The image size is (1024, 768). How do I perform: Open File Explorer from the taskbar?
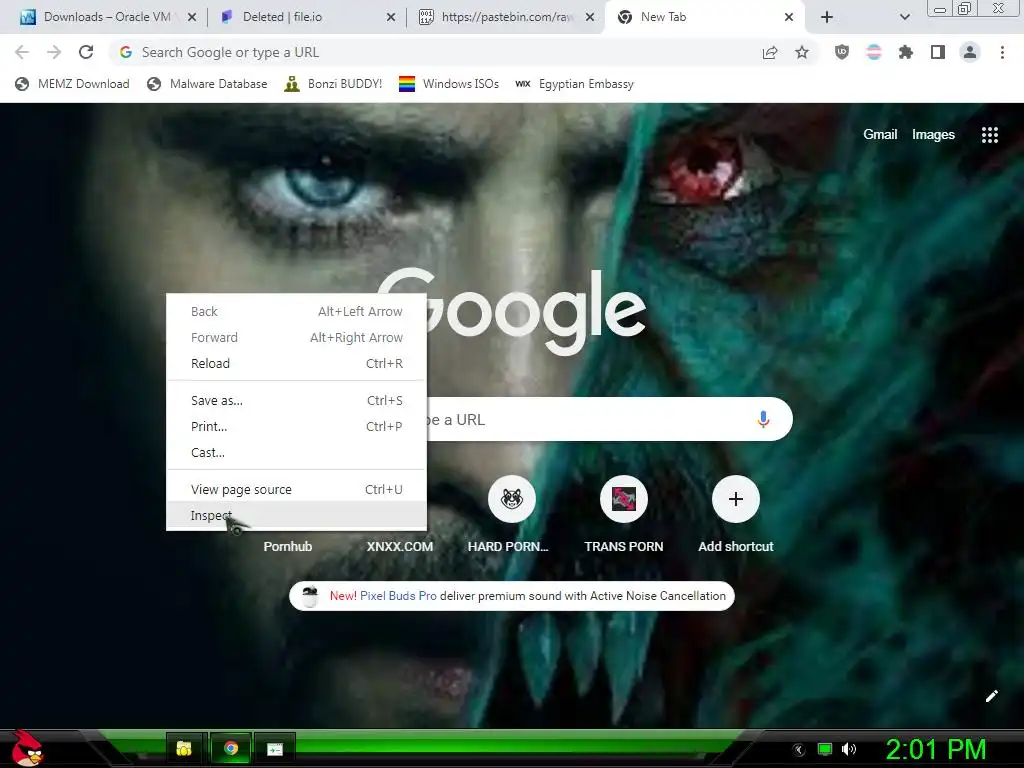pos(185,748)
